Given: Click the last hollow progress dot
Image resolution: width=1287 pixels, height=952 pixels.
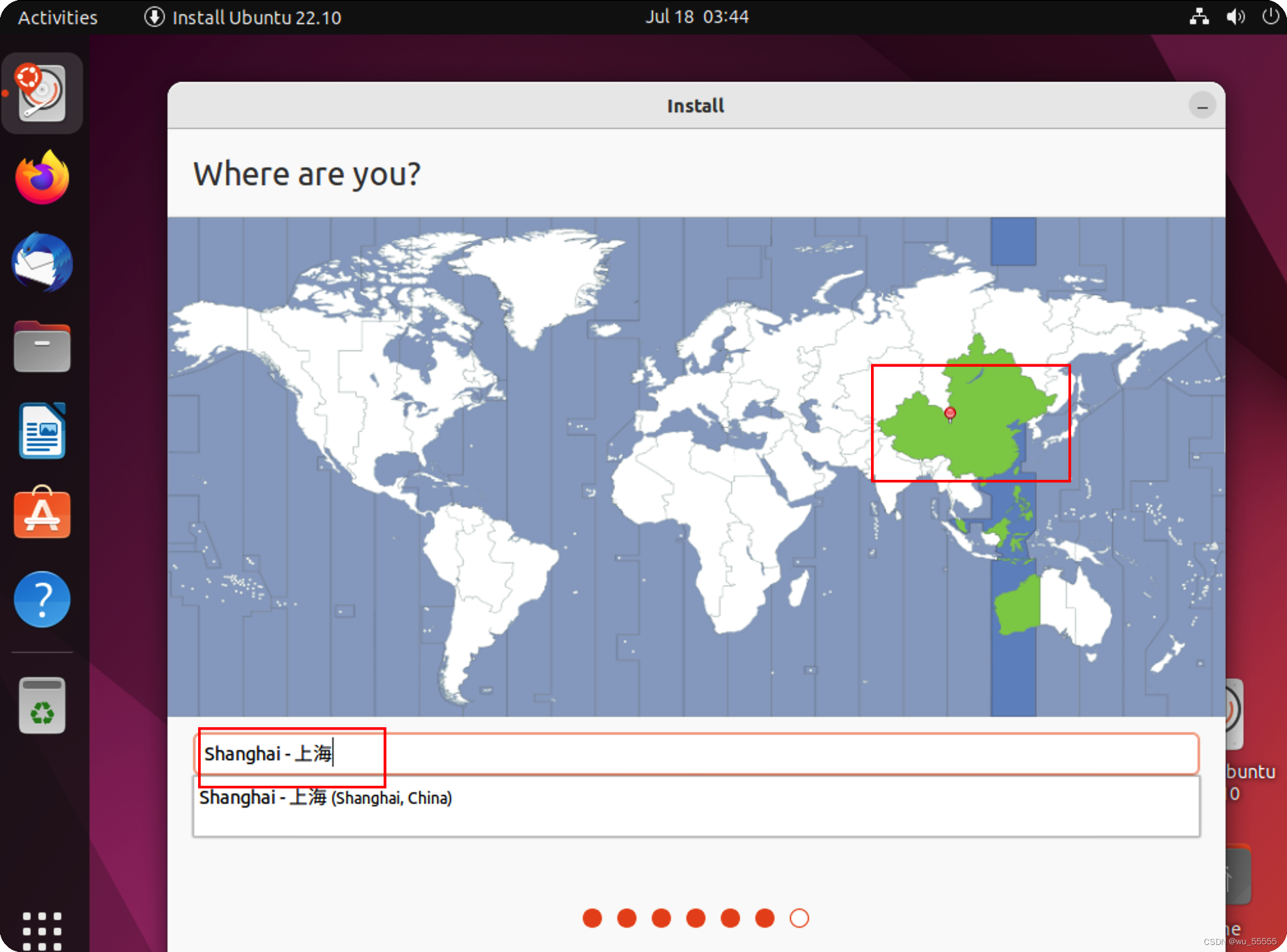Looking at the screenshot, I should (x=799, y=918).
